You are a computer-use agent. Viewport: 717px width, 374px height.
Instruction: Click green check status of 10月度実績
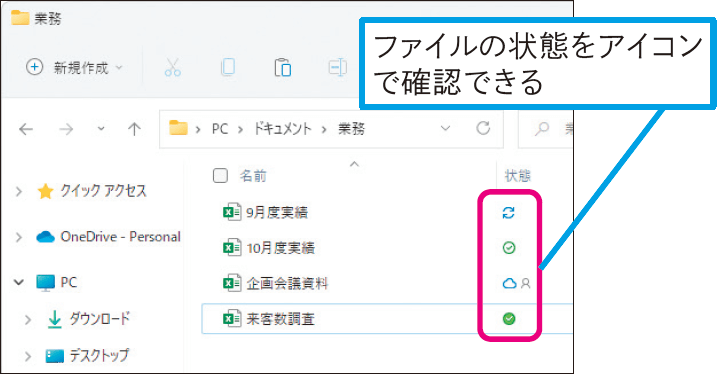point(509,248)
